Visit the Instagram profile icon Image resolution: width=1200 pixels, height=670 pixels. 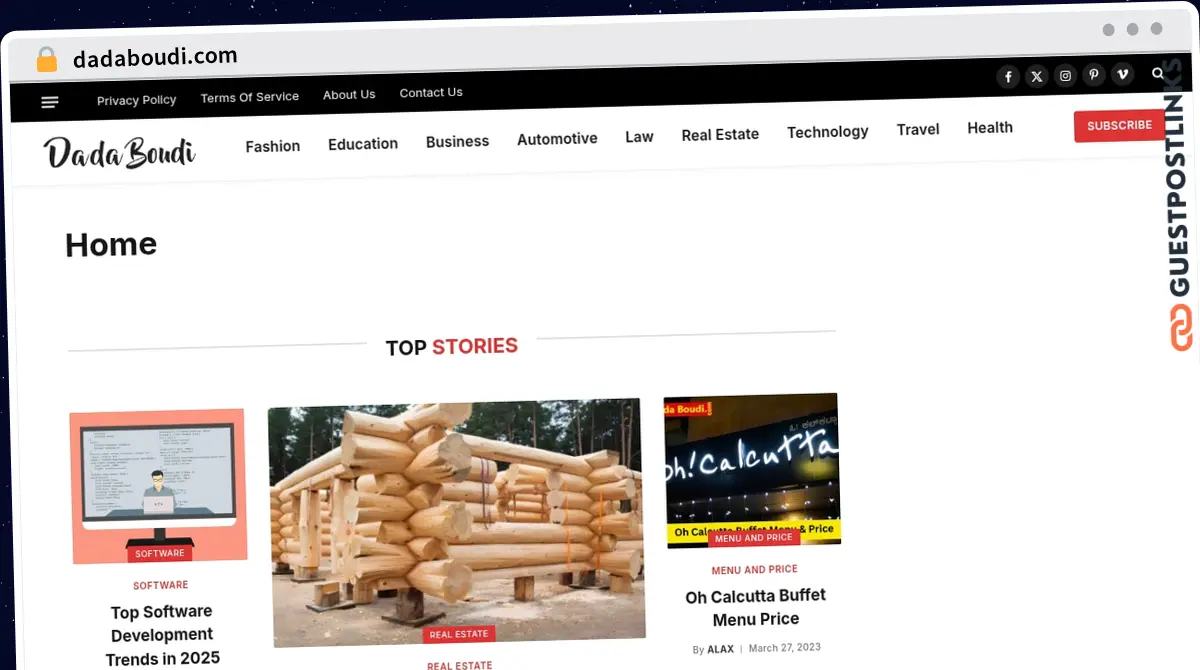point(1066,75)
